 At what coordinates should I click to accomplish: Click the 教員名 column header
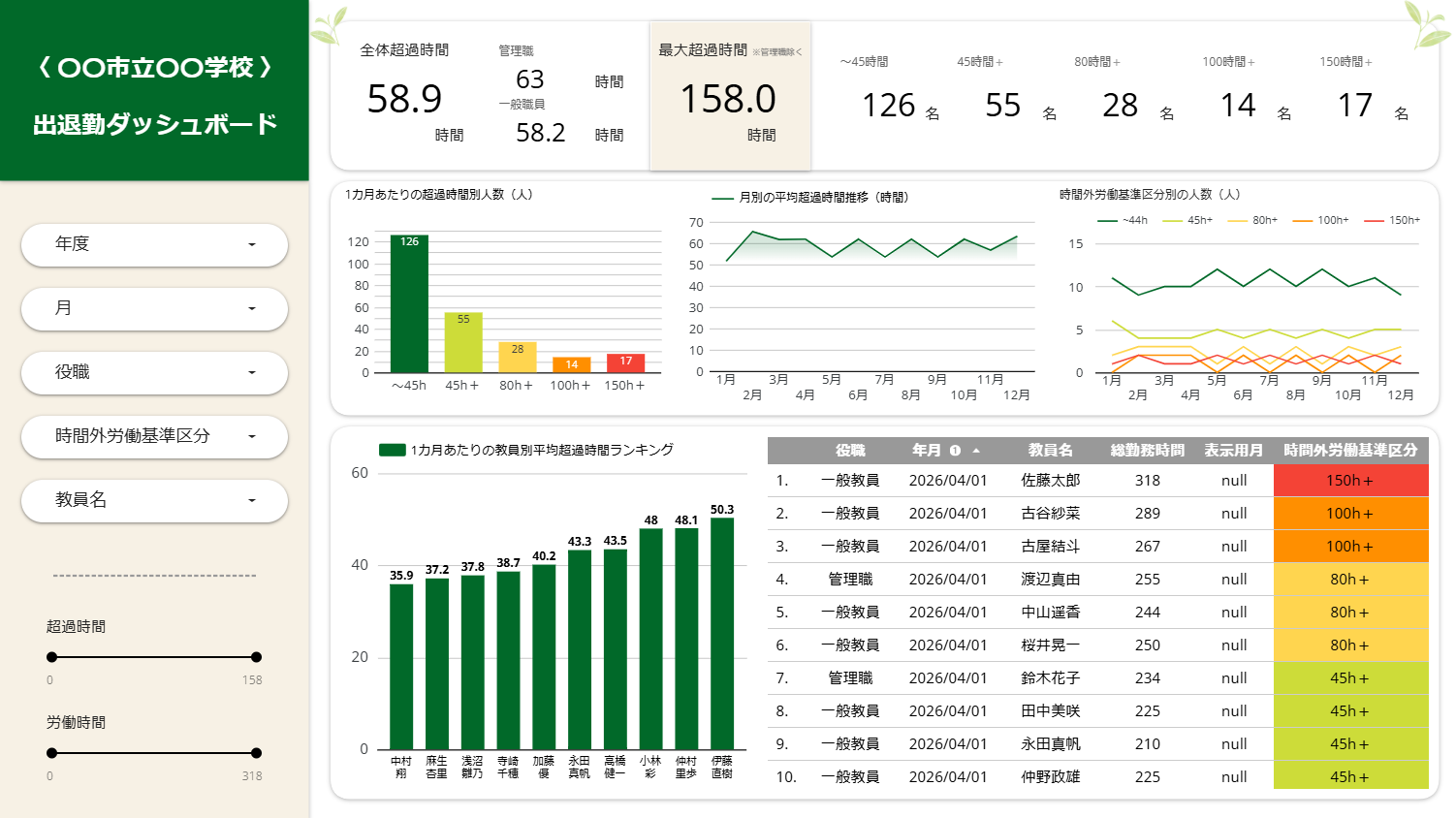coord(1051,451)
